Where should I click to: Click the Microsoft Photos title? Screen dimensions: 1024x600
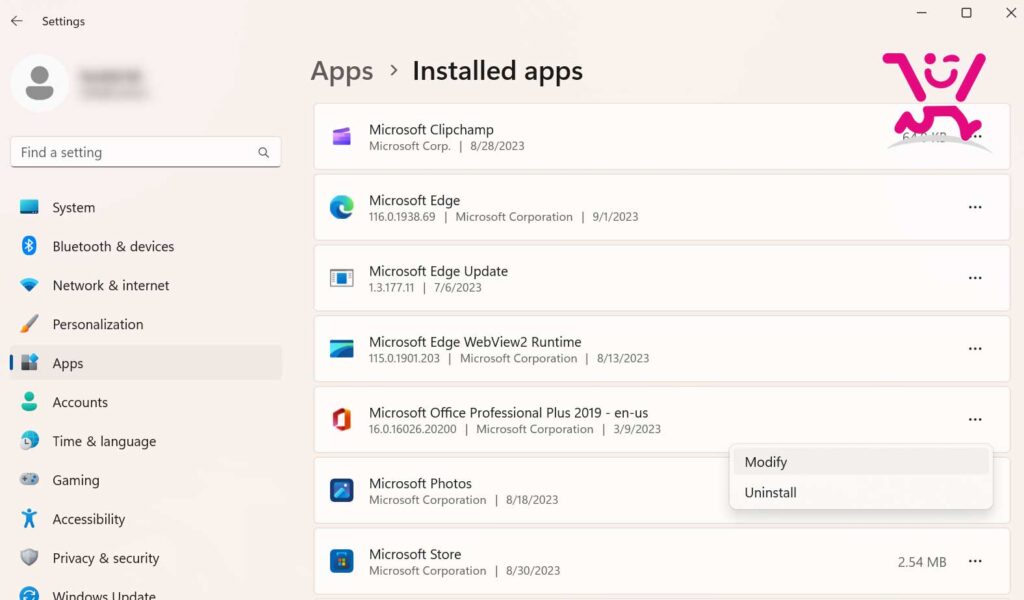(x=420, y=484)
